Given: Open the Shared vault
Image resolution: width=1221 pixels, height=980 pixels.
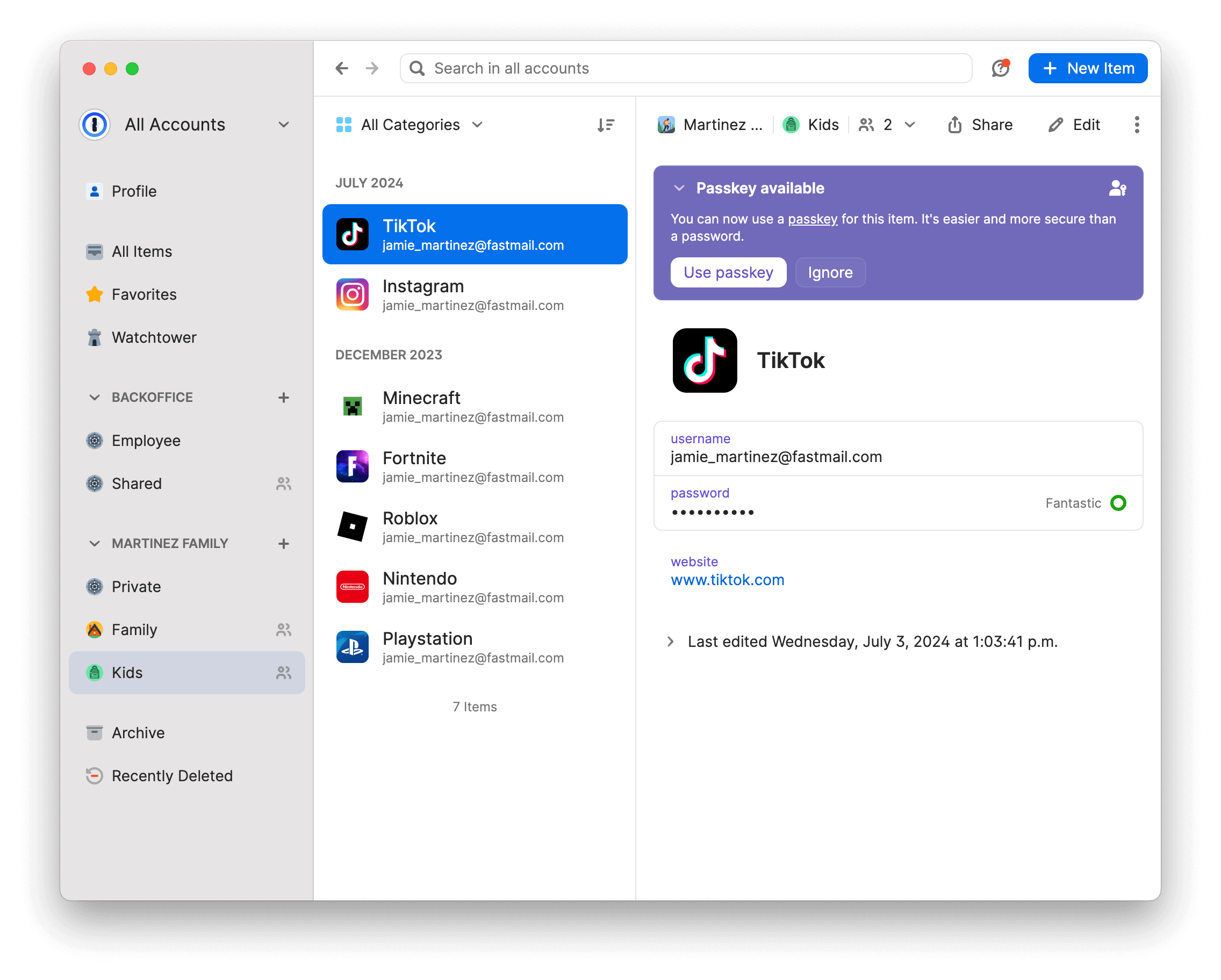Looking at the screenshot, I should pos(187,484).
